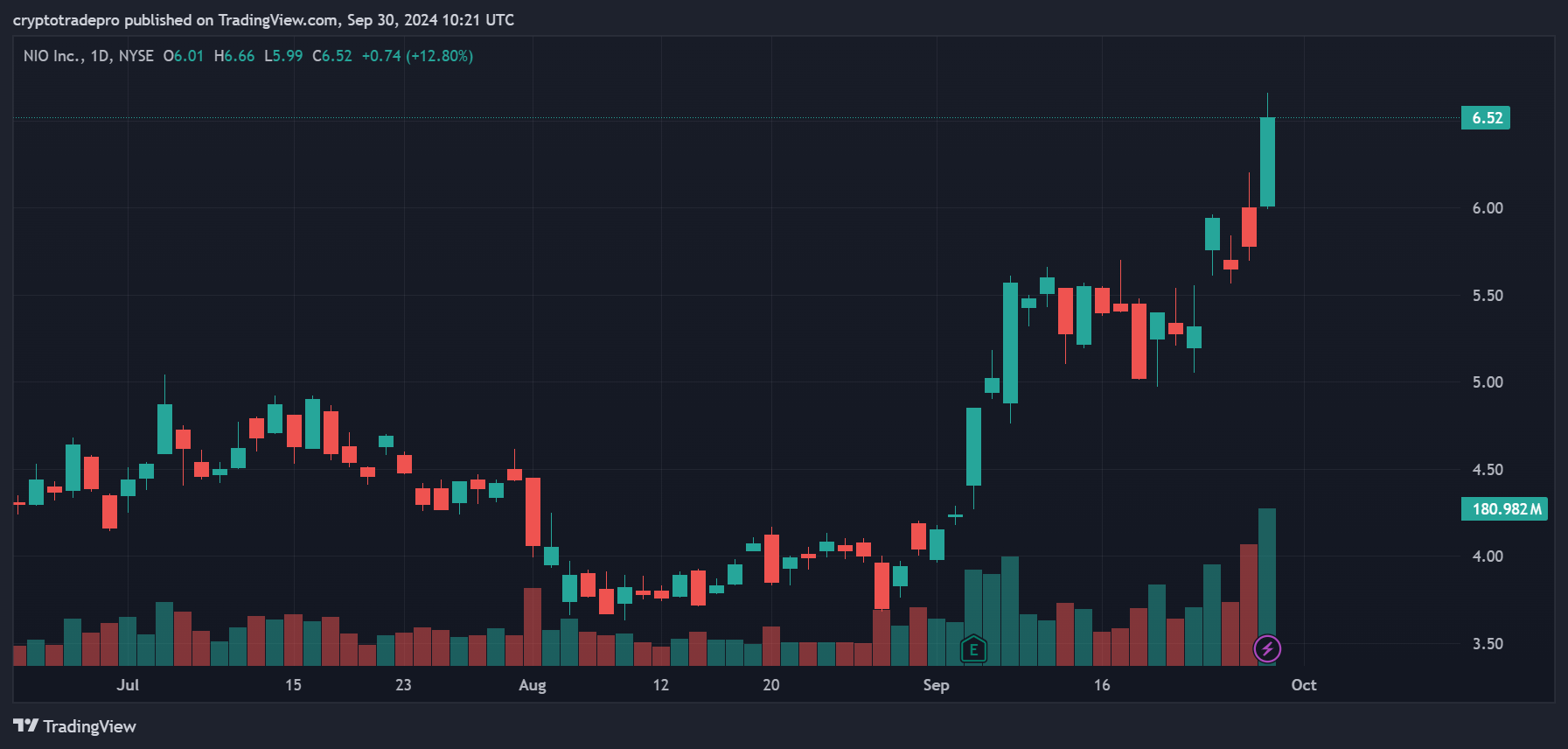The height and width of the screenshot is (749, 1568).
Task: Click the 20 date axis label
Action: [x=771, y=685]
